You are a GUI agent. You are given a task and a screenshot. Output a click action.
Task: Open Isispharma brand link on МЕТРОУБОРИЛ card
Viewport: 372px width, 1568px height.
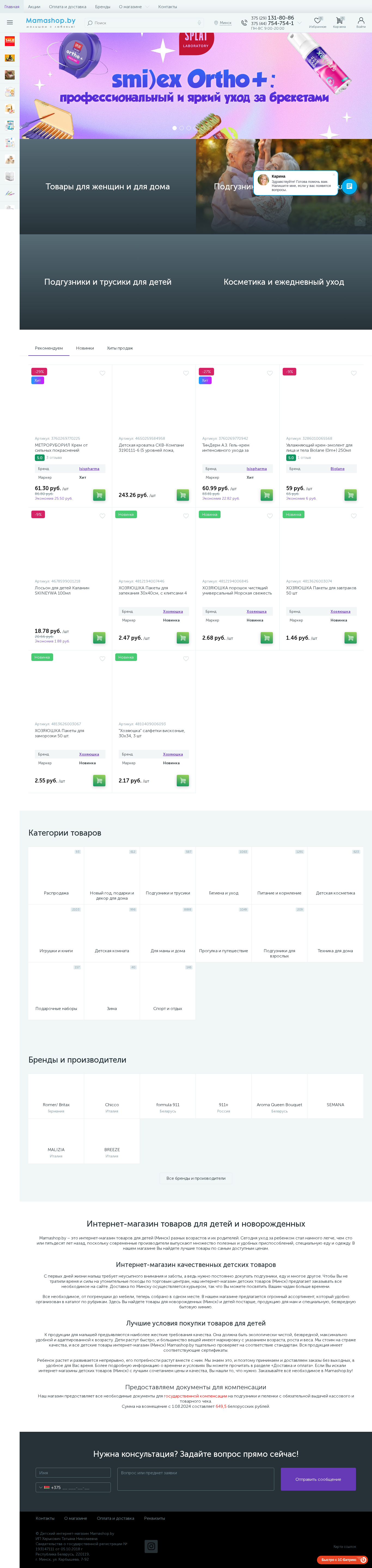click(x=89, y=469)
